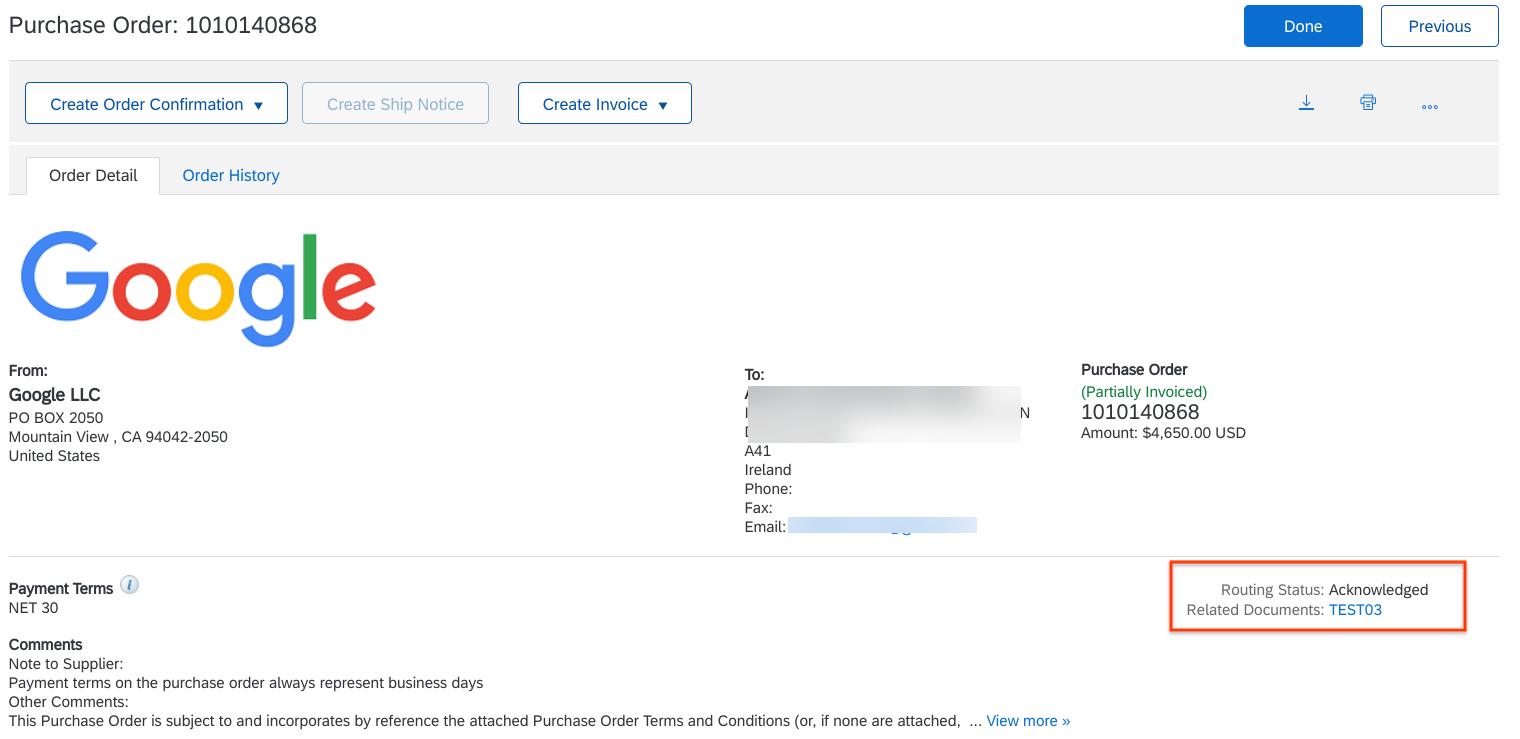Click the Google logo image
Image resolution: width=1520 pixels, height=739 pixels.
(198, 288)
